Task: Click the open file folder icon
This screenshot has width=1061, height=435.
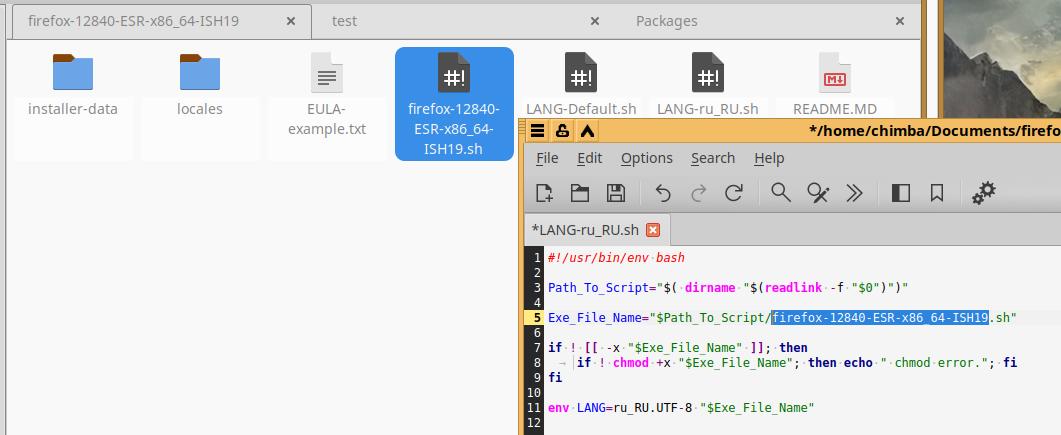Action: click(580, 193)
